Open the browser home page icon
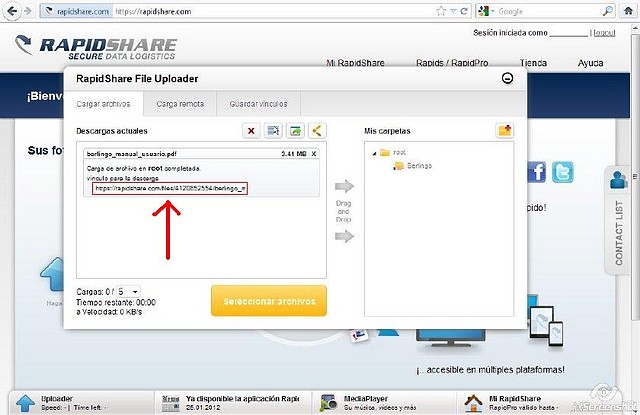The image size is (640, 415). coord(629,11)
